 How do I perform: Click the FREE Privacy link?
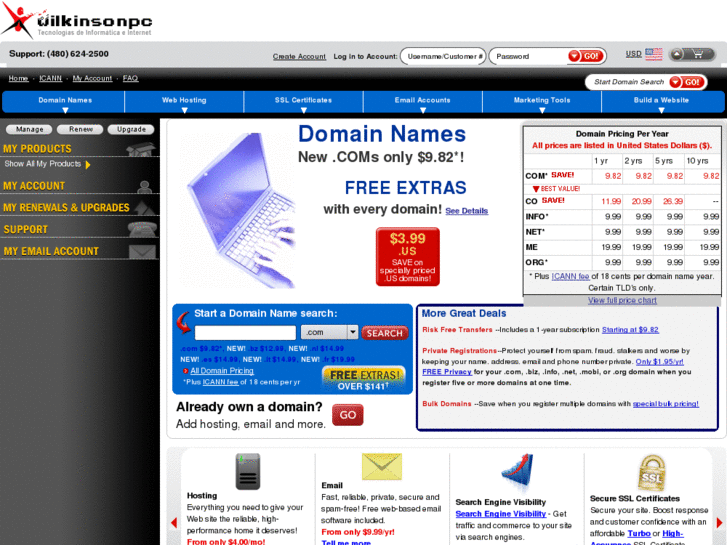pyautogui.click(x=447, y=372)
